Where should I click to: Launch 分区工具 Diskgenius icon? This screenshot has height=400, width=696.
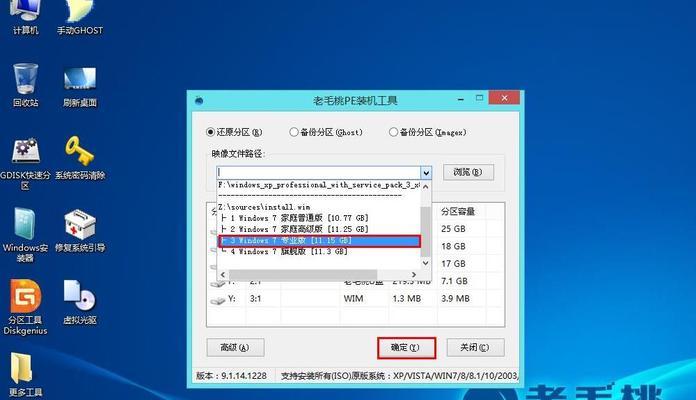pos(25,307)
